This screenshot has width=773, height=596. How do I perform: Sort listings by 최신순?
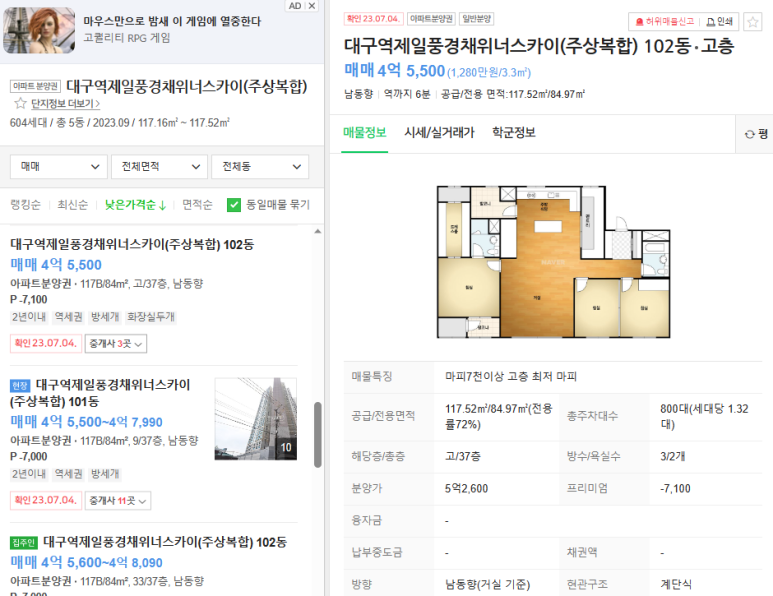tap(72, 205)
